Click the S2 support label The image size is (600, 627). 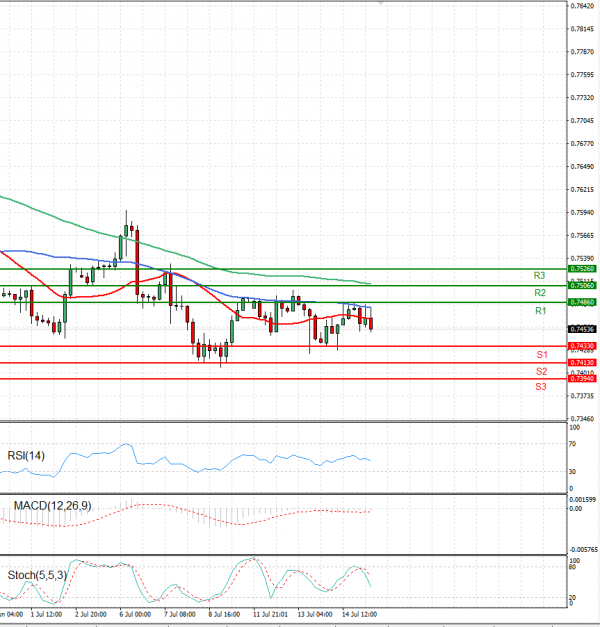click(542, 371)
